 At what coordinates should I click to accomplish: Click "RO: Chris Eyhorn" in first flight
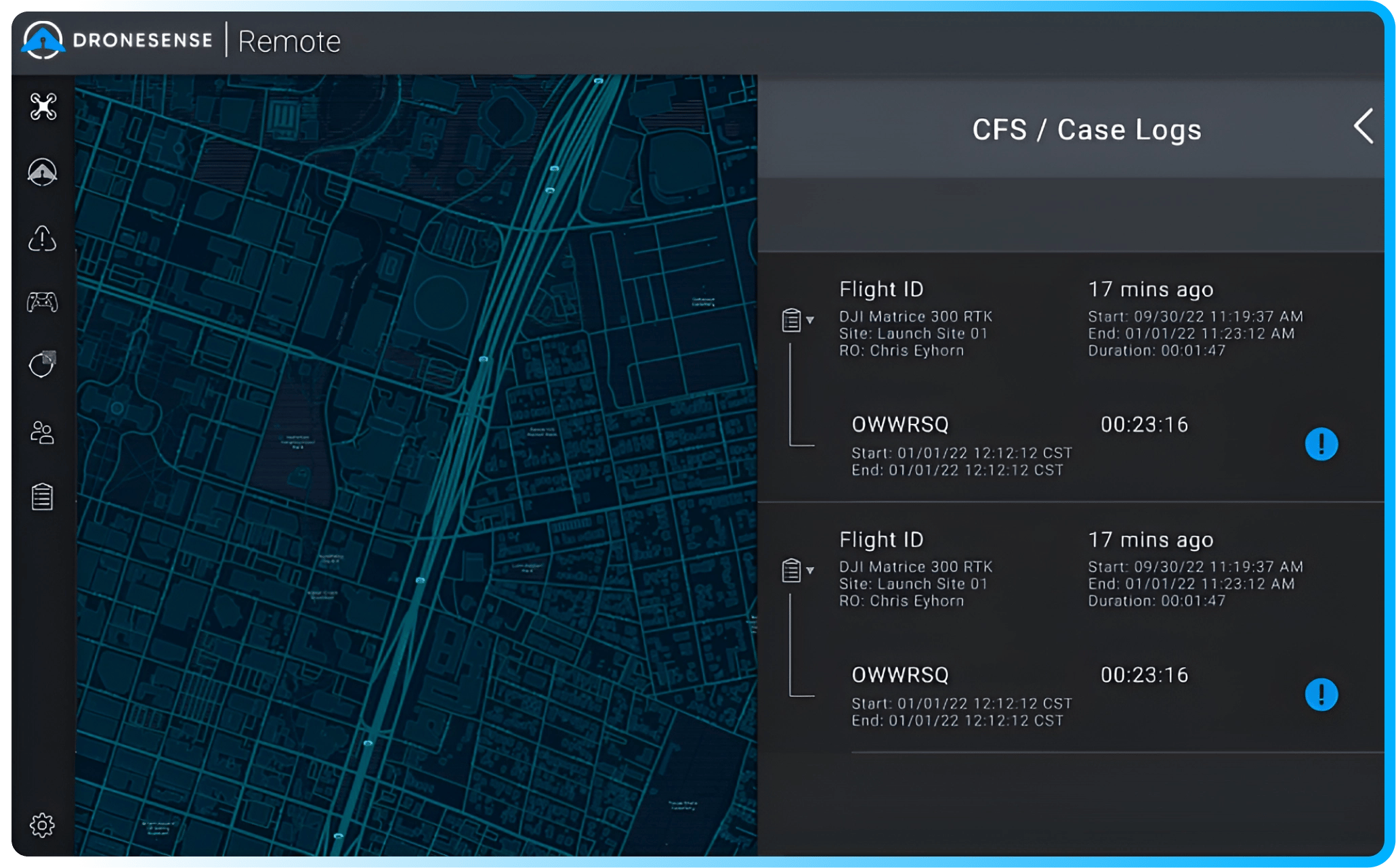coord(902,351)
